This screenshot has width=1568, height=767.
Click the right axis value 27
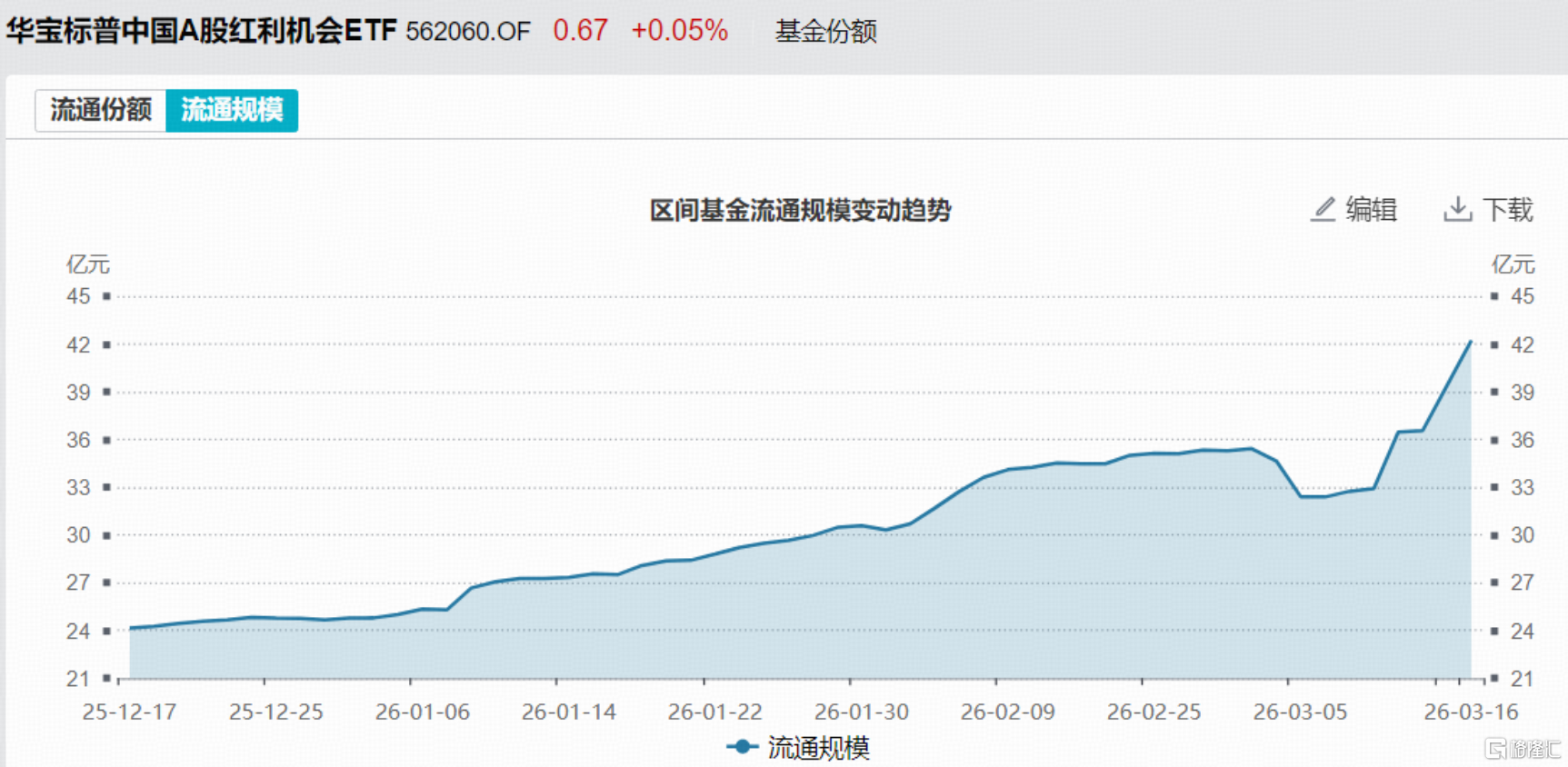coord(1523,583)
